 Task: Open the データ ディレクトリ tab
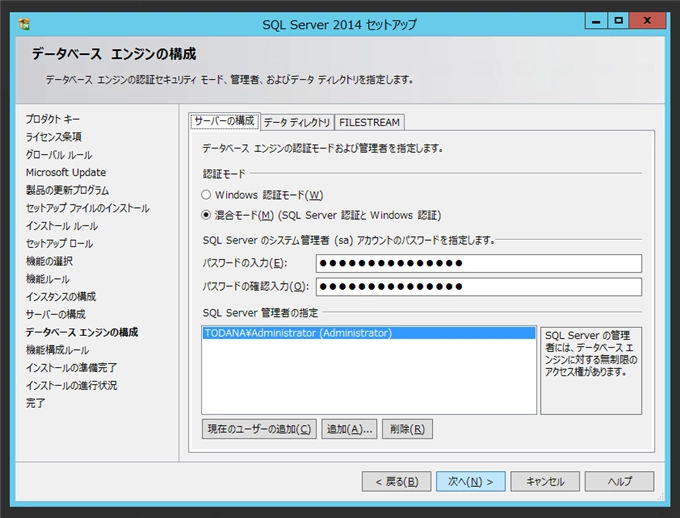[x=297, y=122]
